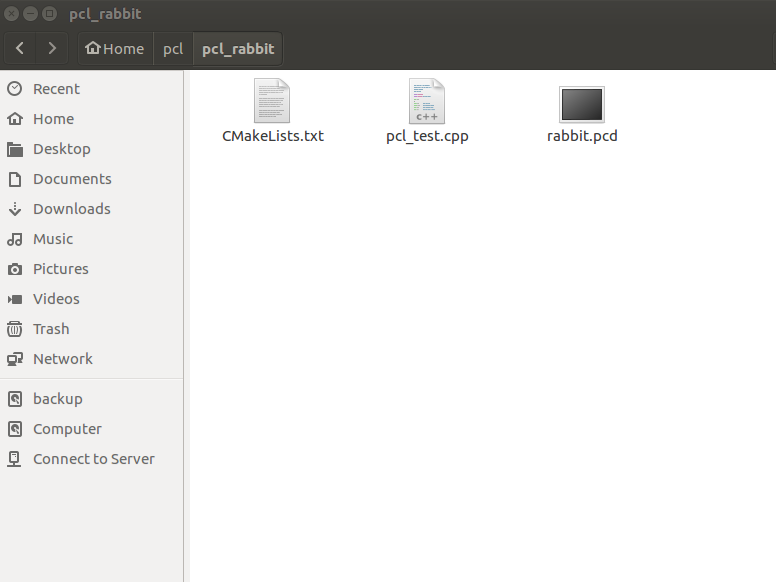
Task: Click the Downloads arrow icon in sidebar
Action: 15,209
